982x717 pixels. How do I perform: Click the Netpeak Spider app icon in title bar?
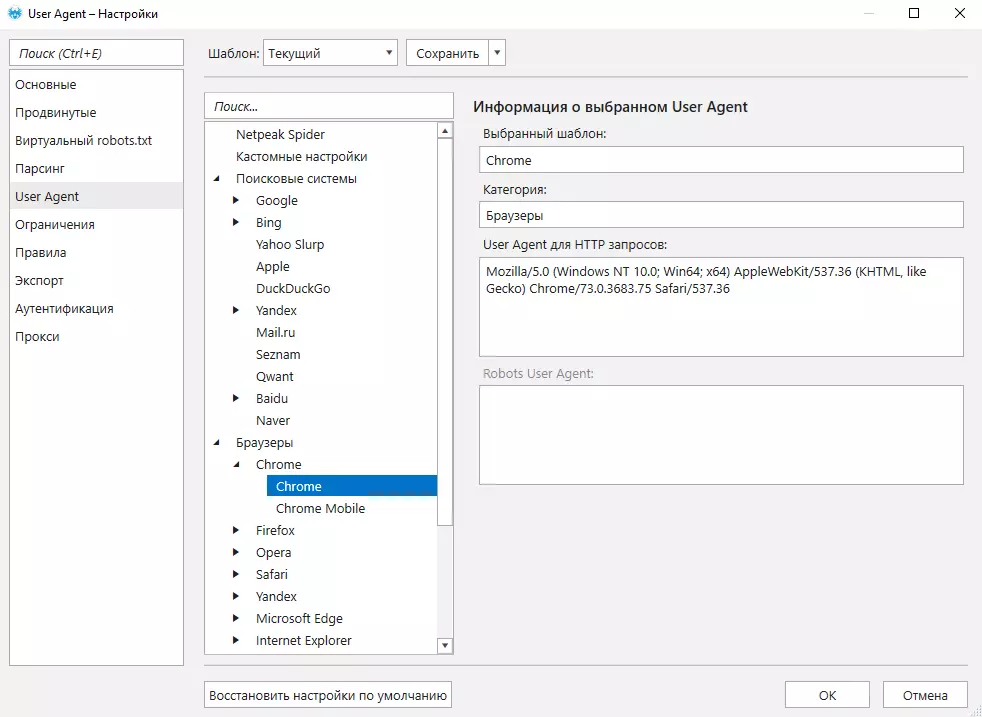[14, 13]
